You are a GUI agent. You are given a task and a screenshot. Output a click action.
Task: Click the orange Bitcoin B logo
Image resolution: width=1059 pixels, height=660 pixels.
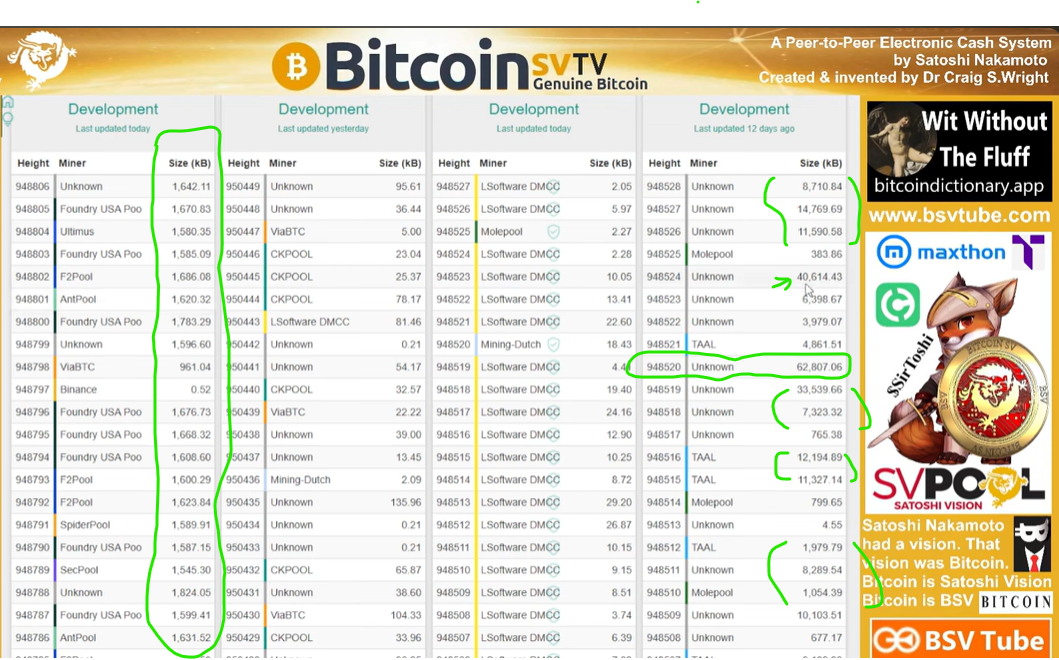296,66
